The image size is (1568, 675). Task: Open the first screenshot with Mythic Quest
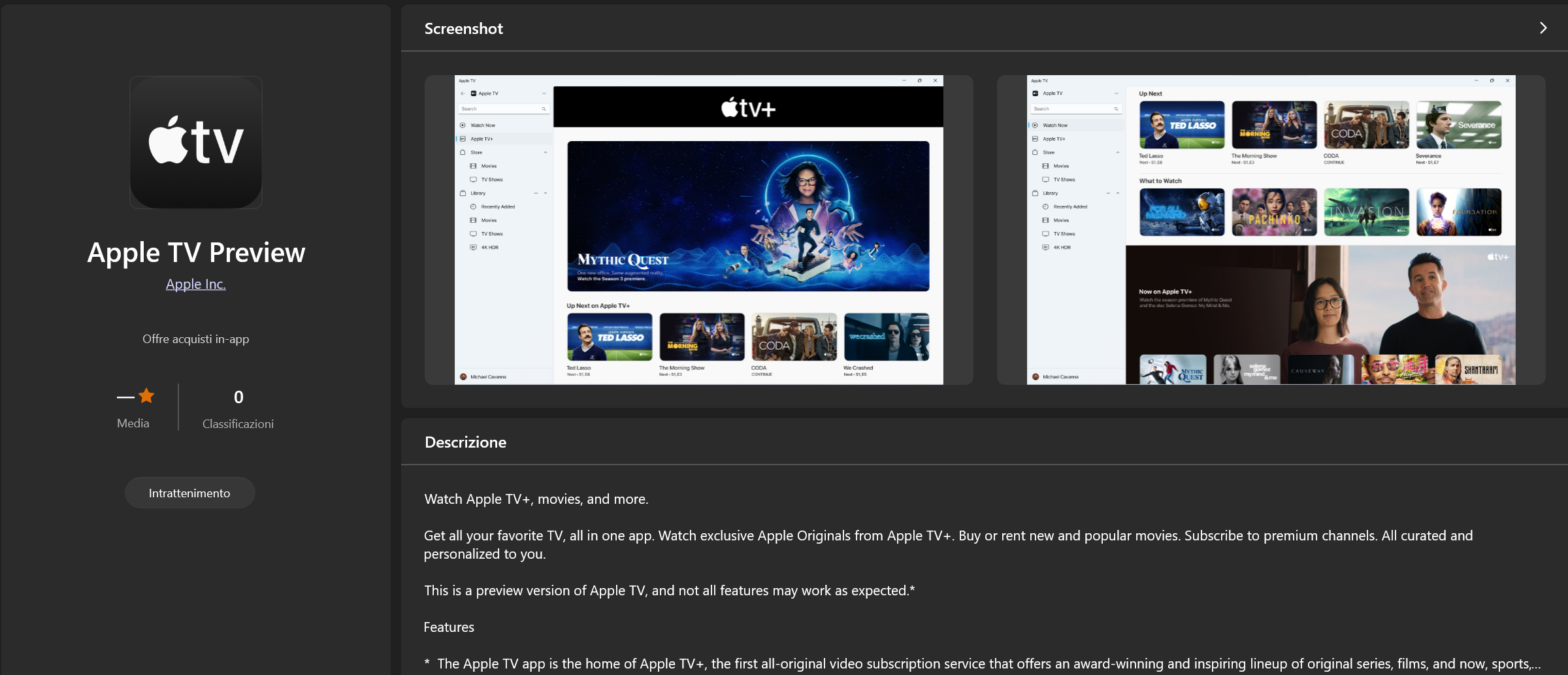coord(699,230)
